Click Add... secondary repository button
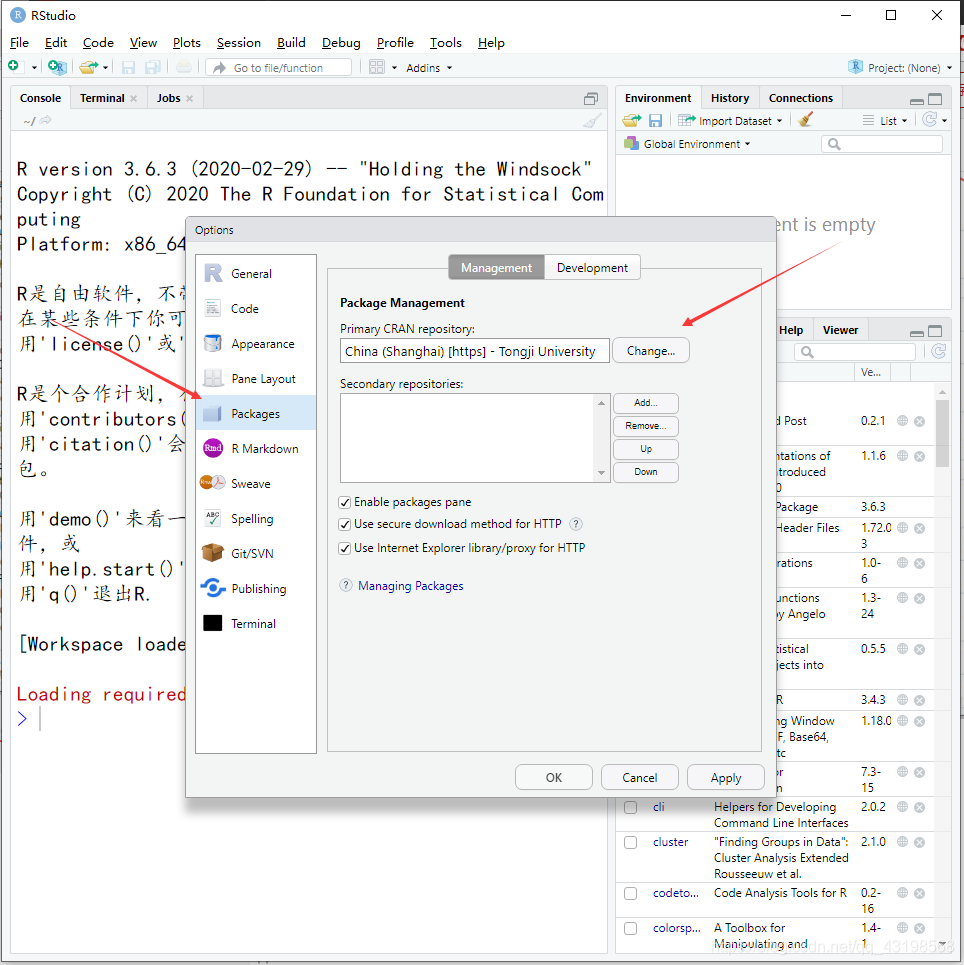This screenshot has width=964, height=965. click(646, 403)
